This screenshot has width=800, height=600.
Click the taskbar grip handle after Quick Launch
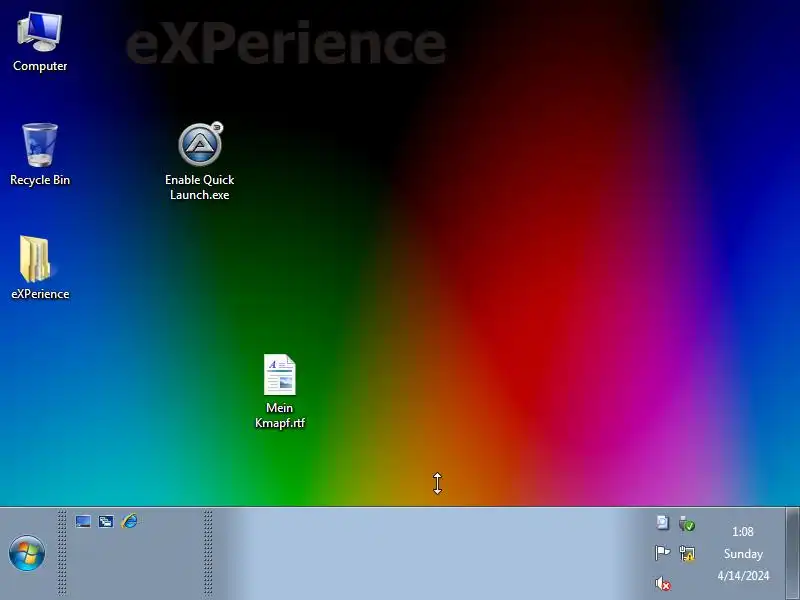(208, 553)
